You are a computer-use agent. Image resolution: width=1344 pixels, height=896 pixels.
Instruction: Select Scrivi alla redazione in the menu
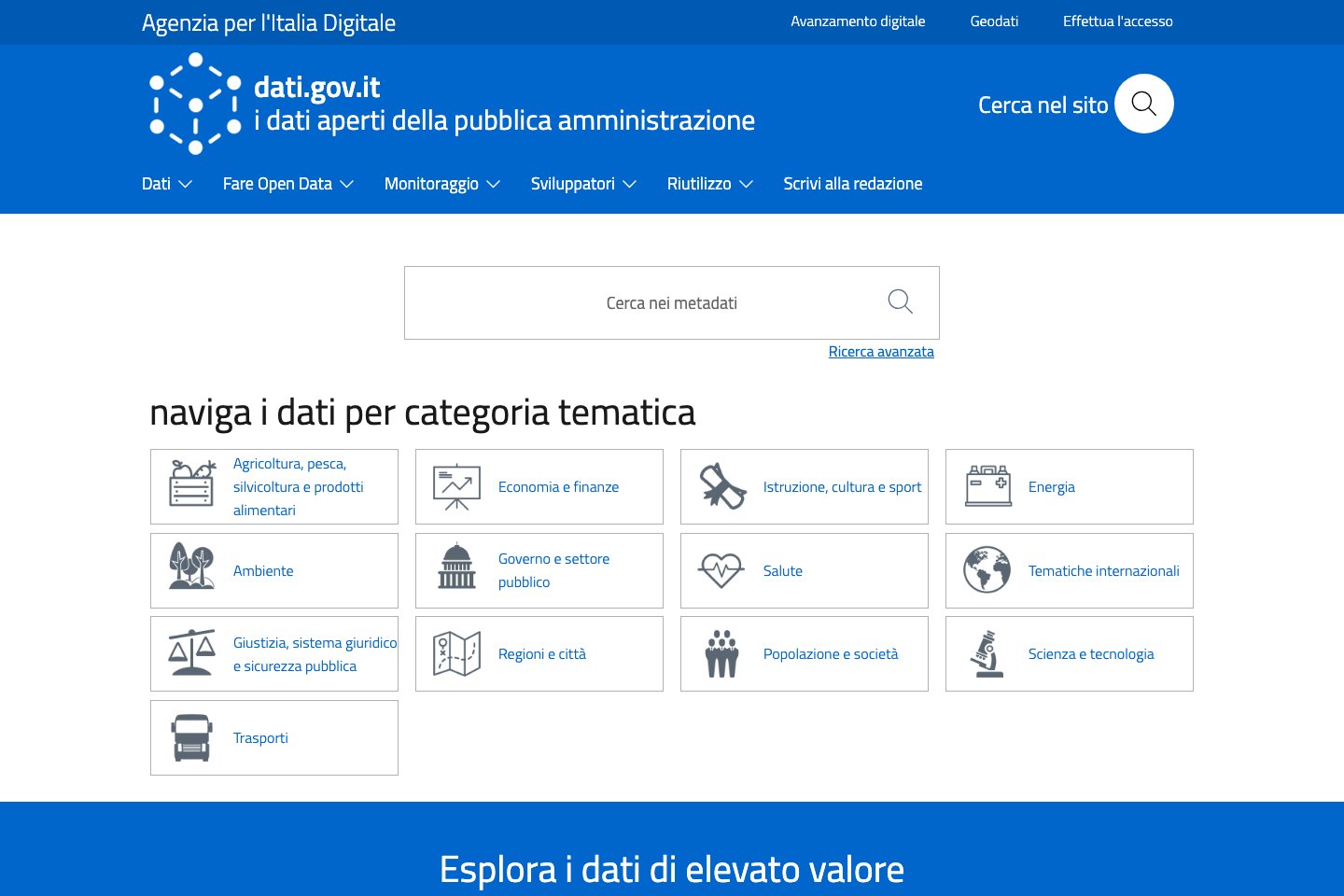click(852, 184)
